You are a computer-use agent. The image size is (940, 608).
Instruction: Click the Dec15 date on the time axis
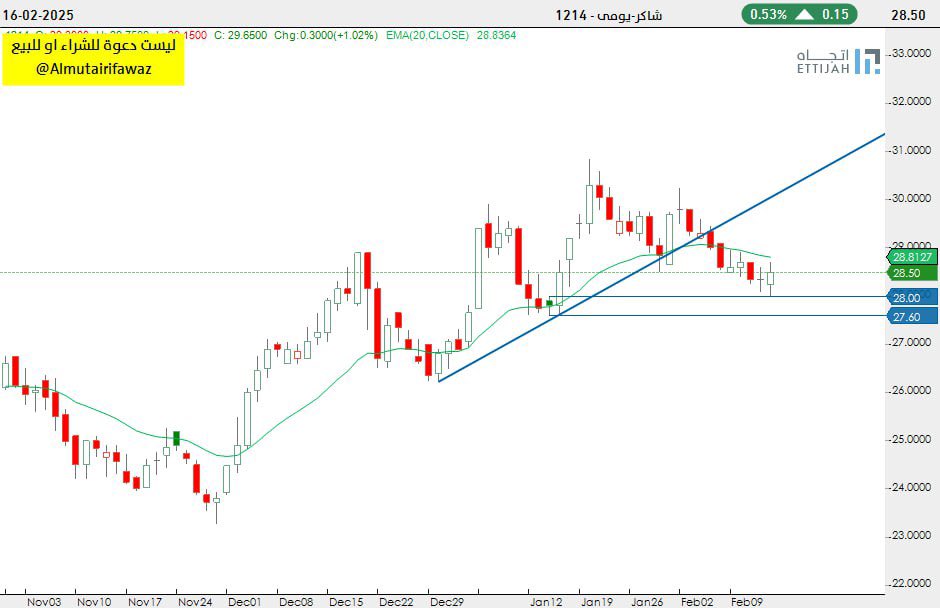click(346, 601)
